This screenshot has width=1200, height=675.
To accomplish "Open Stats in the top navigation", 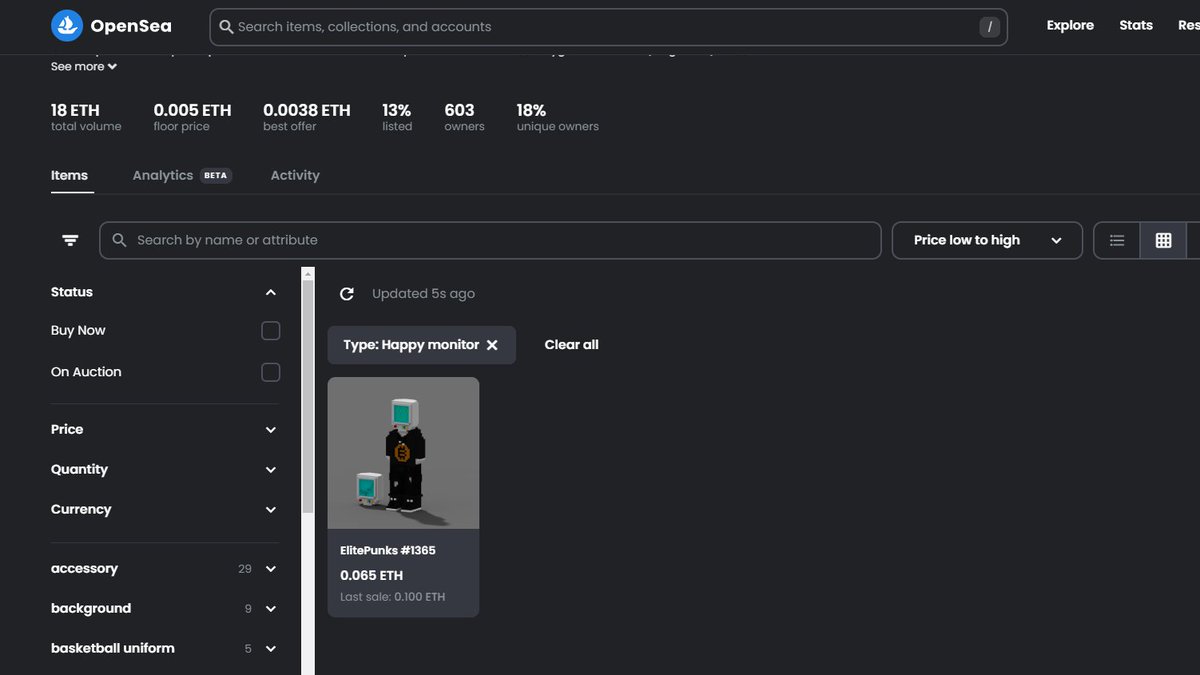I will (x=1136, y=26).
